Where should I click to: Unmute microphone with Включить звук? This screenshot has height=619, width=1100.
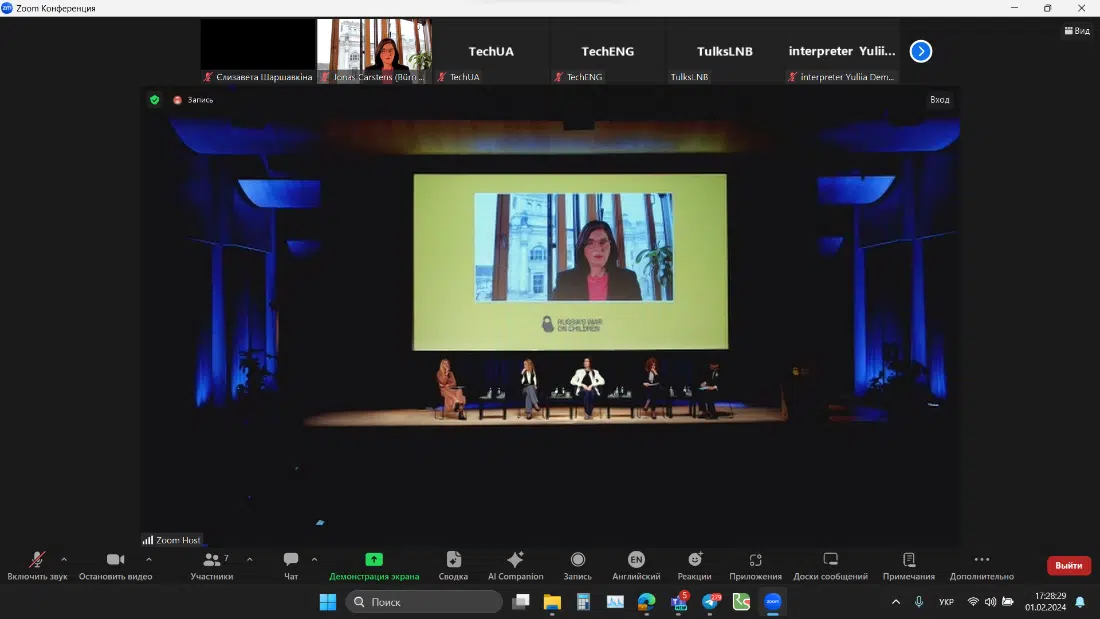pyautogui.click(x=37, y=561)
